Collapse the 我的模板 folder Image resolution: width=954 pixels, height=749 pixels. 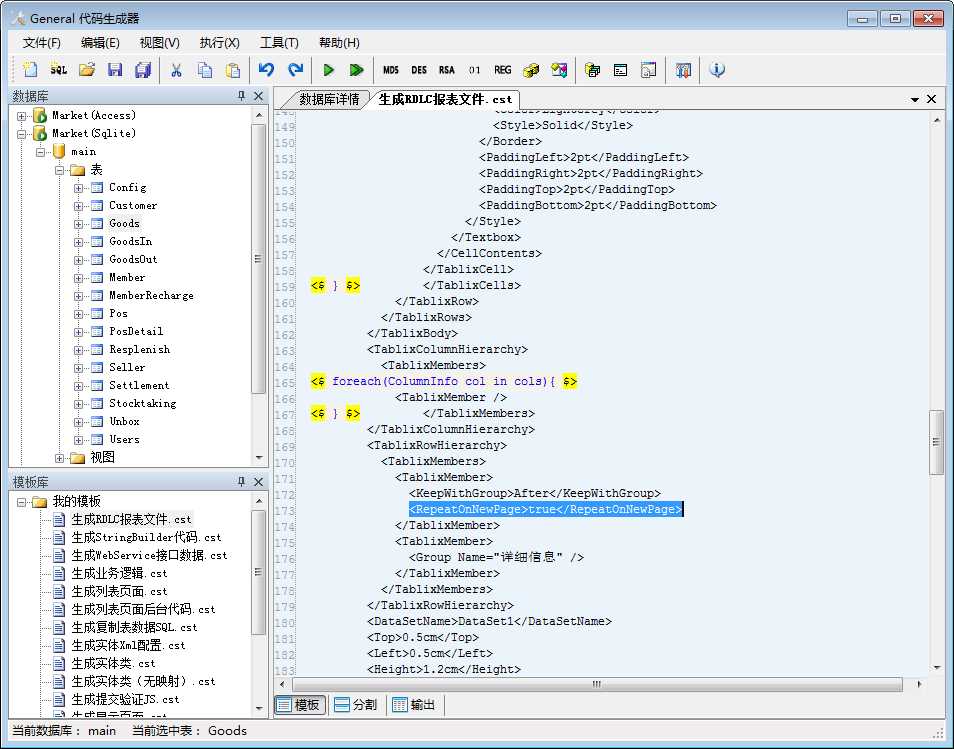pyautogui.click(x=22, y=502)
